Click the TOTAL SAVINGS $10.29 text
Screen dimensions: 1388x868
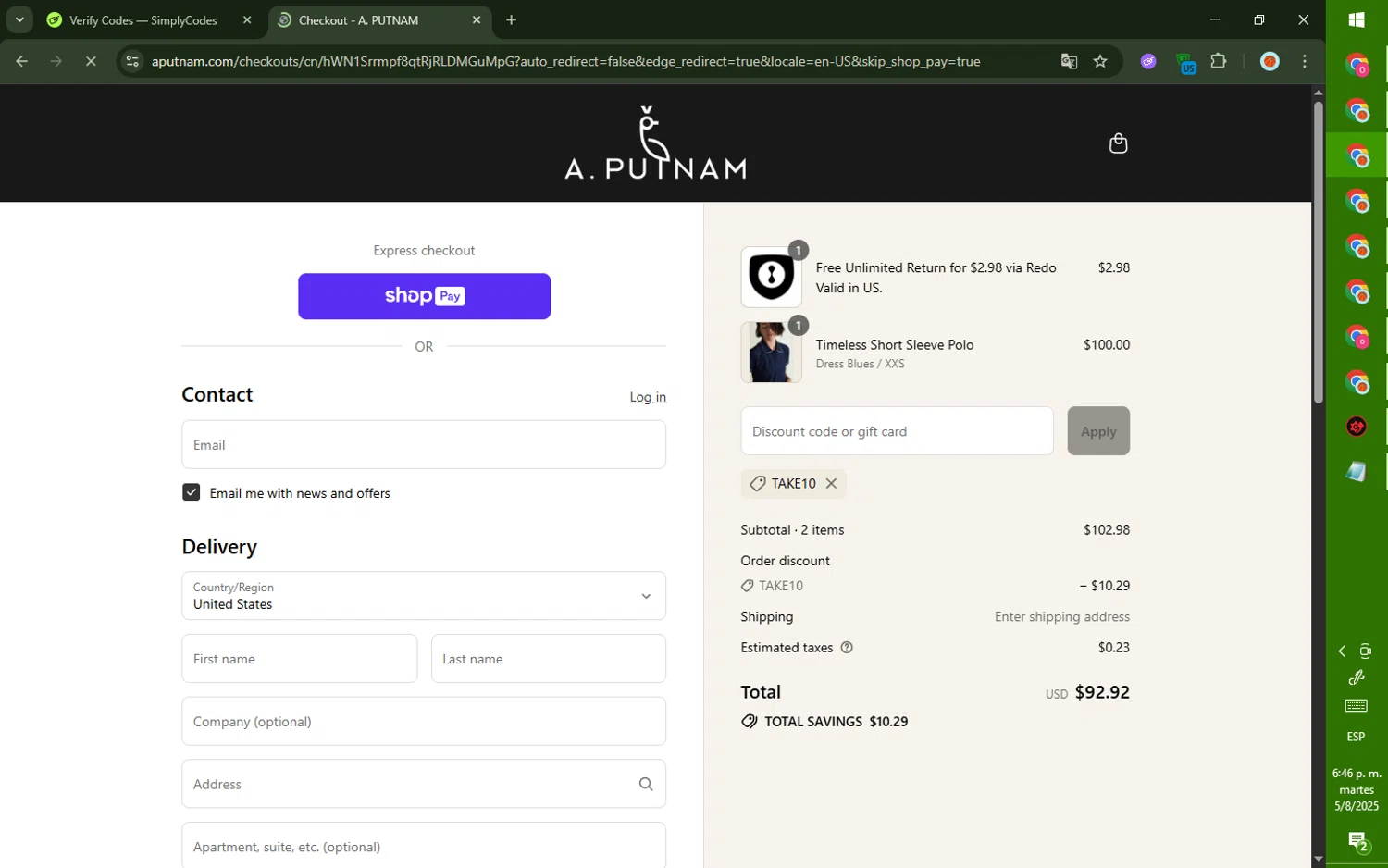click(x=836, y=722)
